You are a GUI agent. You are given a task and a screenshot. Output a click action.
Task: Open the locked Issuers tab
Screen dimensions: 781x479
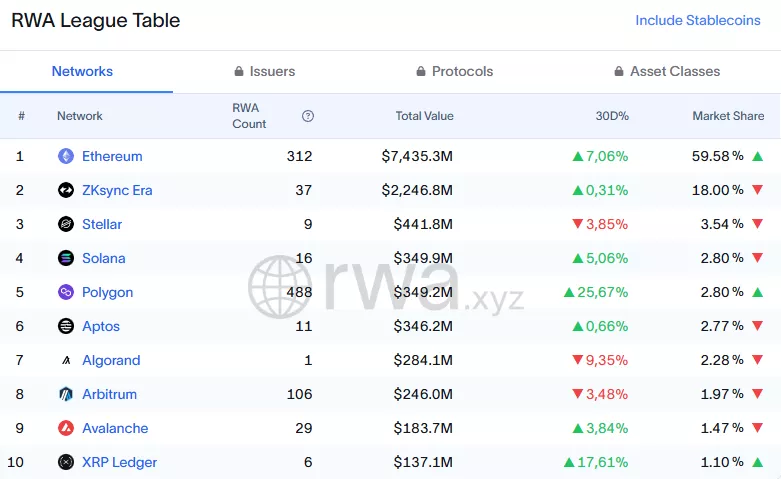264,72
